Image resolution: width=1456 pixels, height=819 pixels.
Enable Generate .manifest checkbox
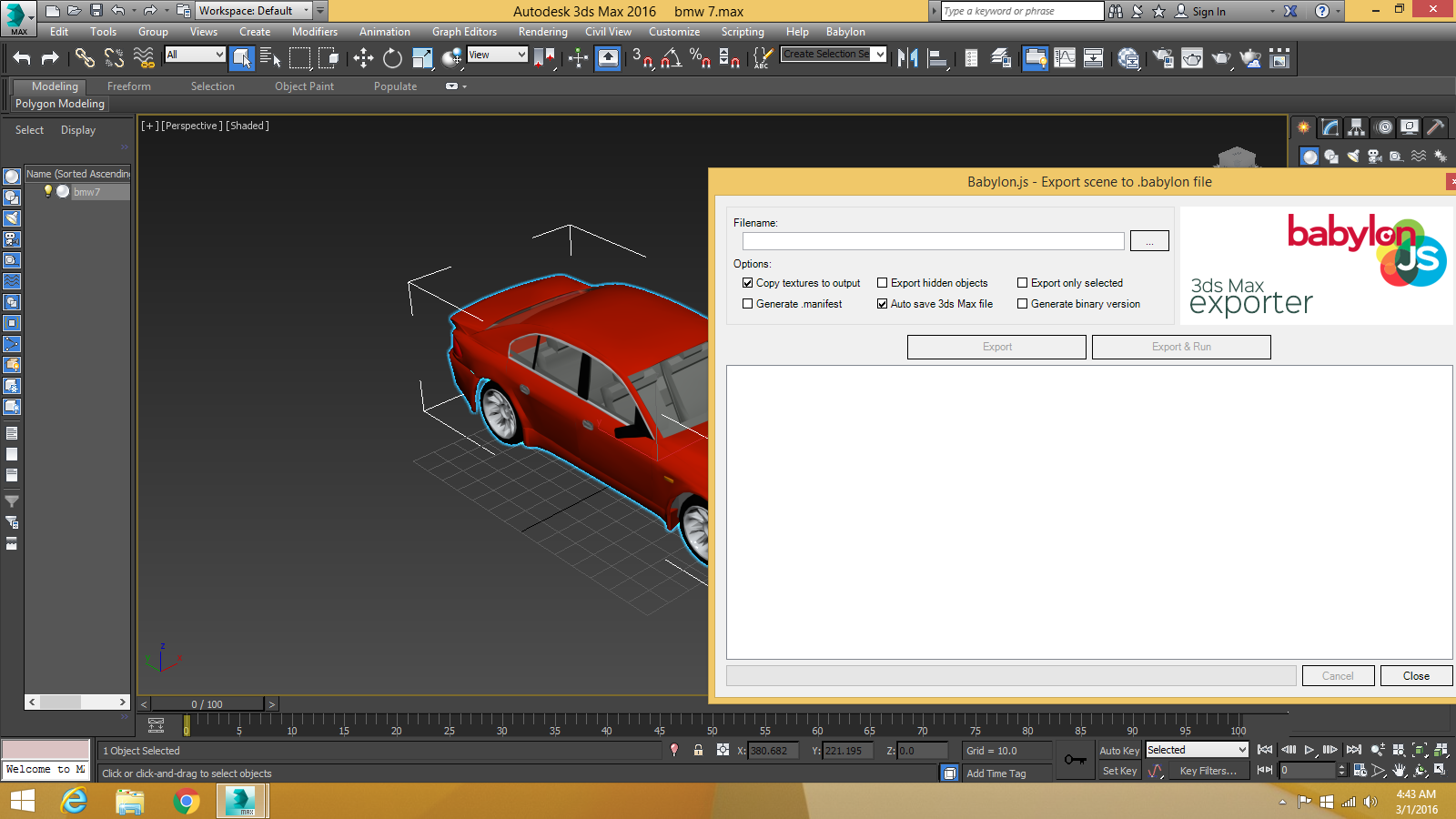tap(748, 304)
